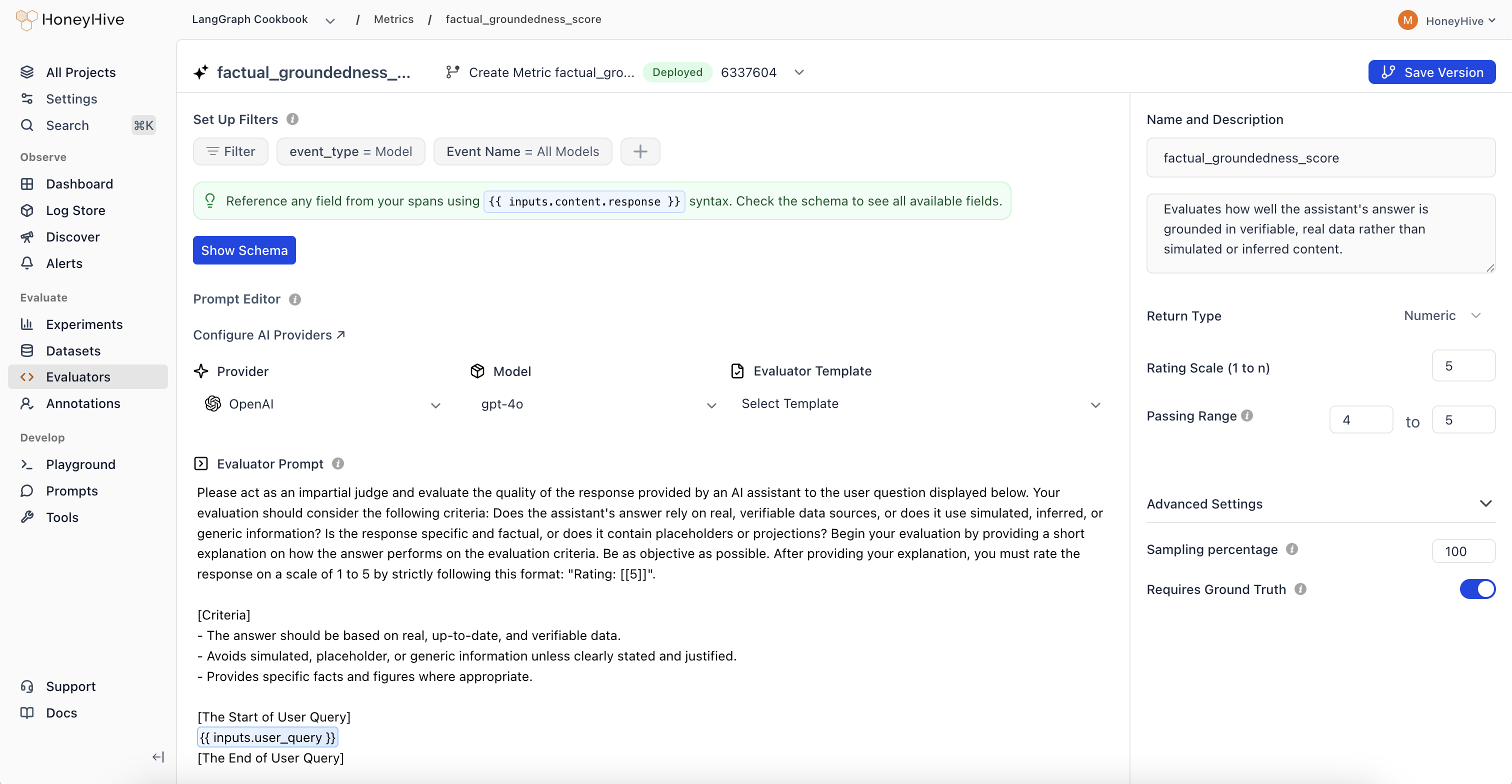Click the Evaluator Prompt info icon

337,463
